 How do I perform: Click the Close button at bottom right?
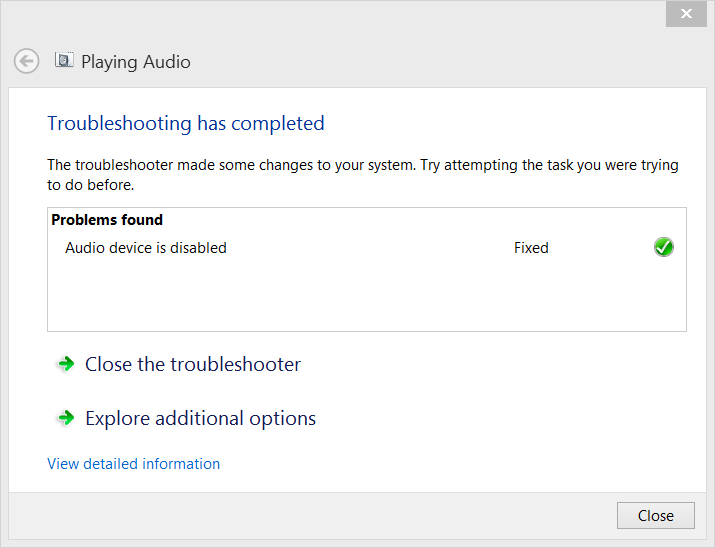click(x=656, y=516)
